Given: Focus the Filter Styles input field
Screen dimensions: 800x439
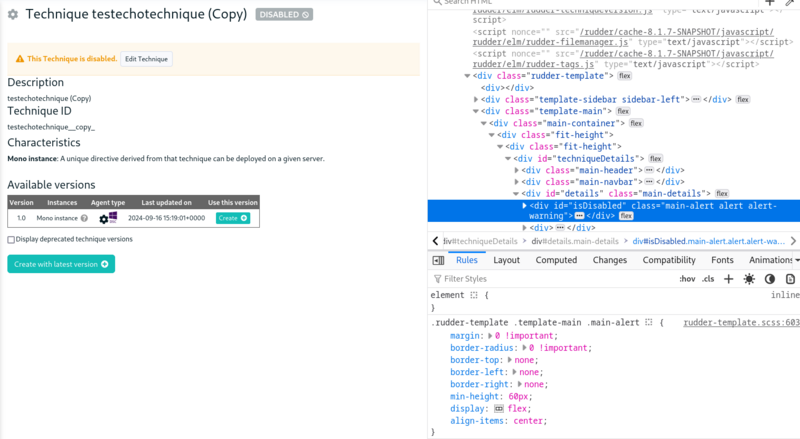Looking at the screenshot, I should click(554, 279).
